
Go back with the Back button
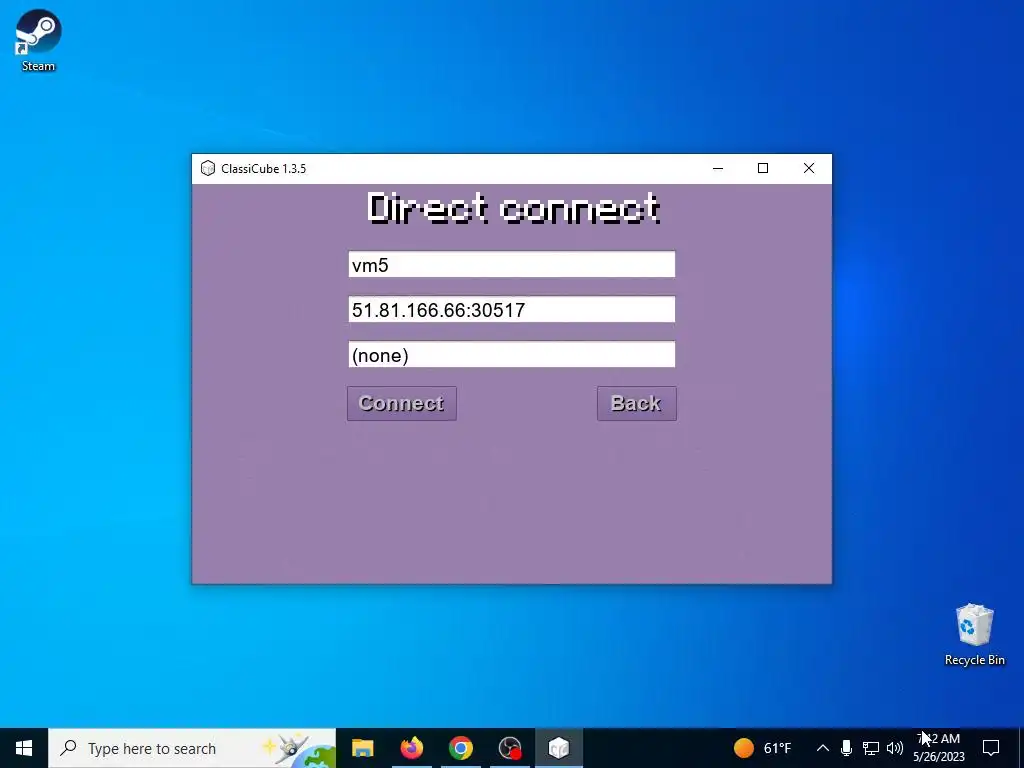click(x=637, y=404)
